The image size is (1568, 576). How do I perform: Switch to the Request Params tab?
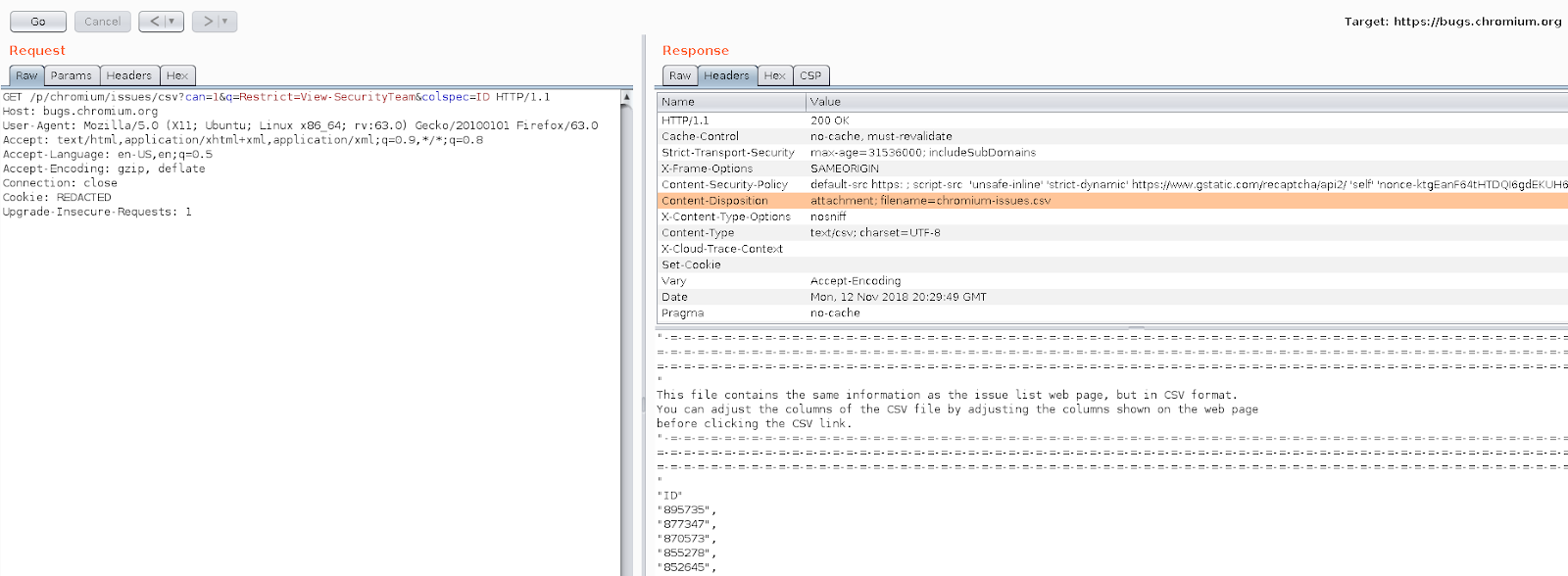[72, 75]
